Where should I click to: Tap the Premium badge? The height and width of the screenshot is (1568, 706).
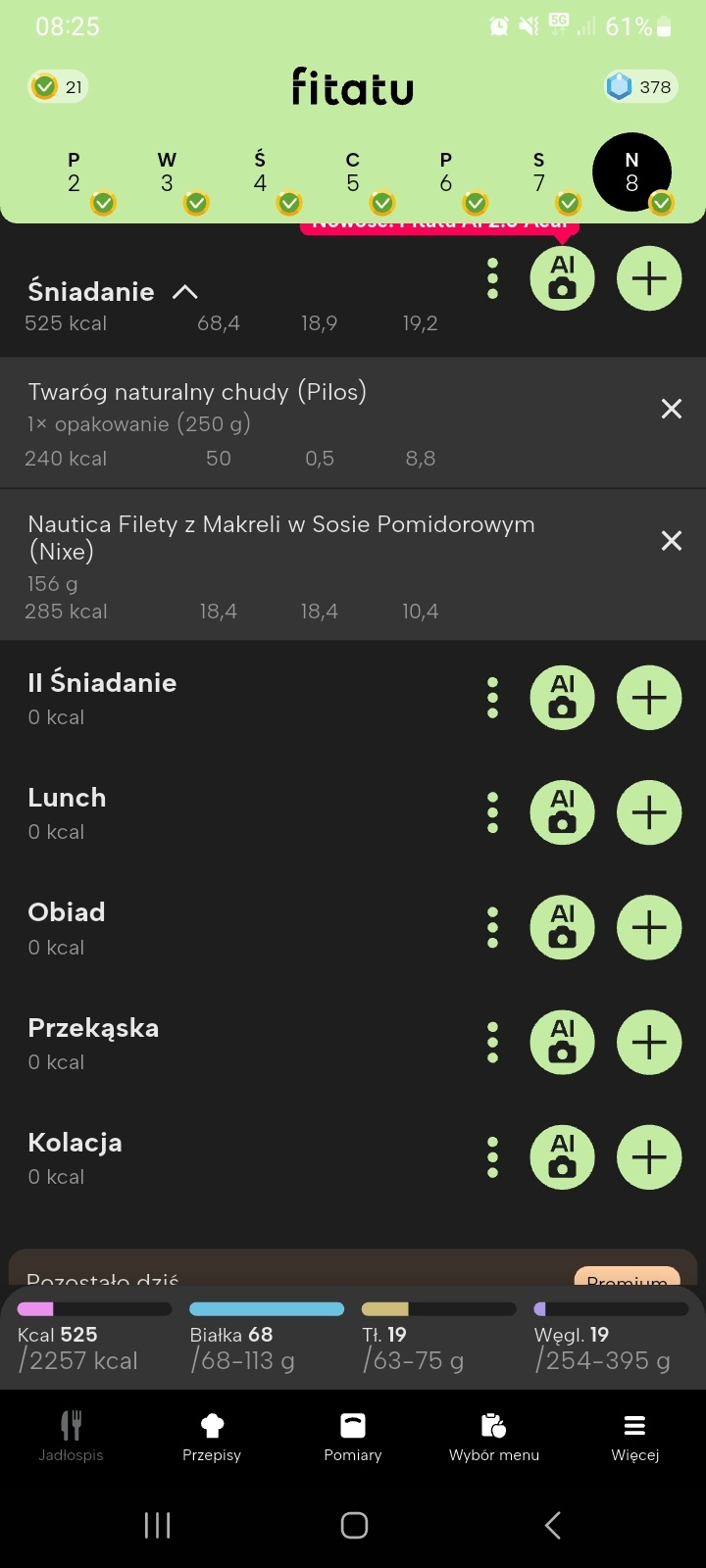pos(627,1278)
